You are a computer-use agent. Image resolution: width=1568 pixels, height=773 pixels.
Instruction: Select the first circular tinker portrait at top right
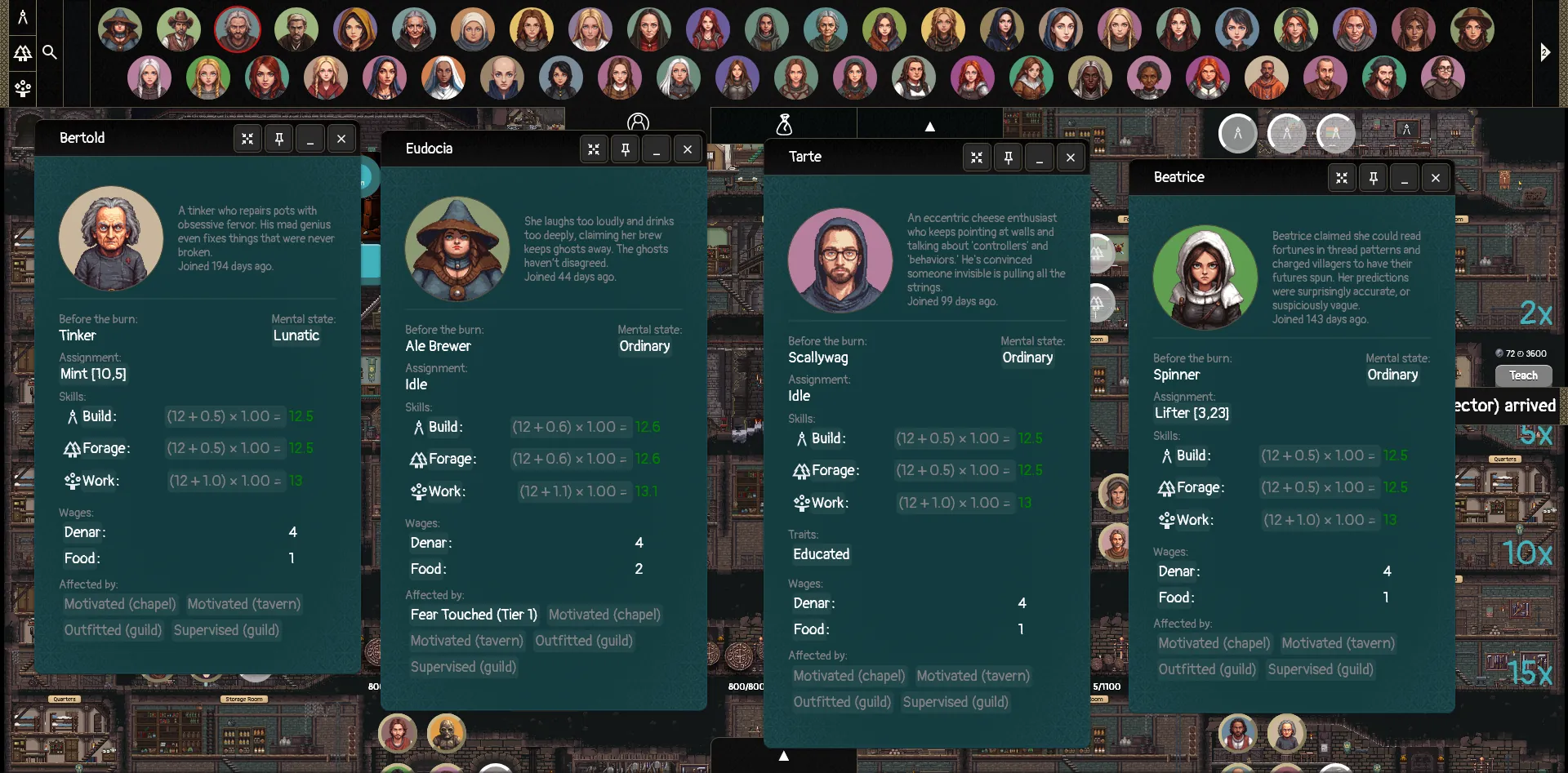pos(1237,133)
